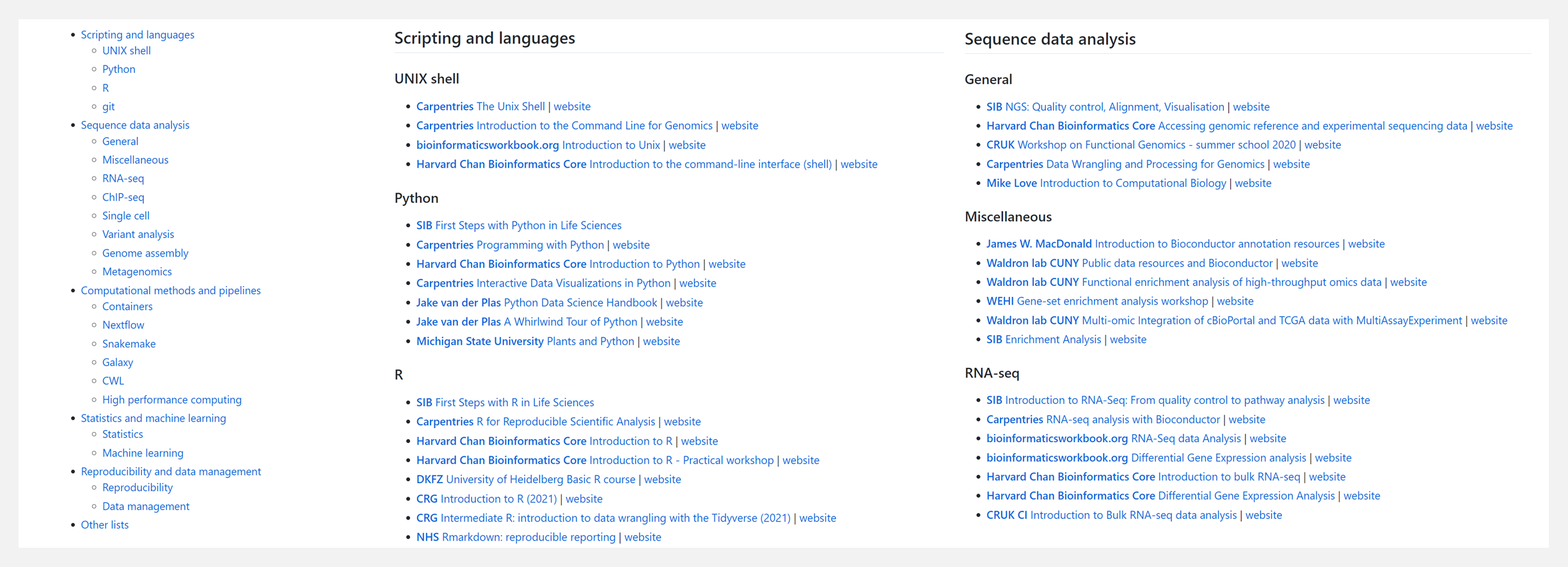The image size is (1568, 567).
Task: Open A Whirlwind Tour of Python link
Action: coord(527,322)
